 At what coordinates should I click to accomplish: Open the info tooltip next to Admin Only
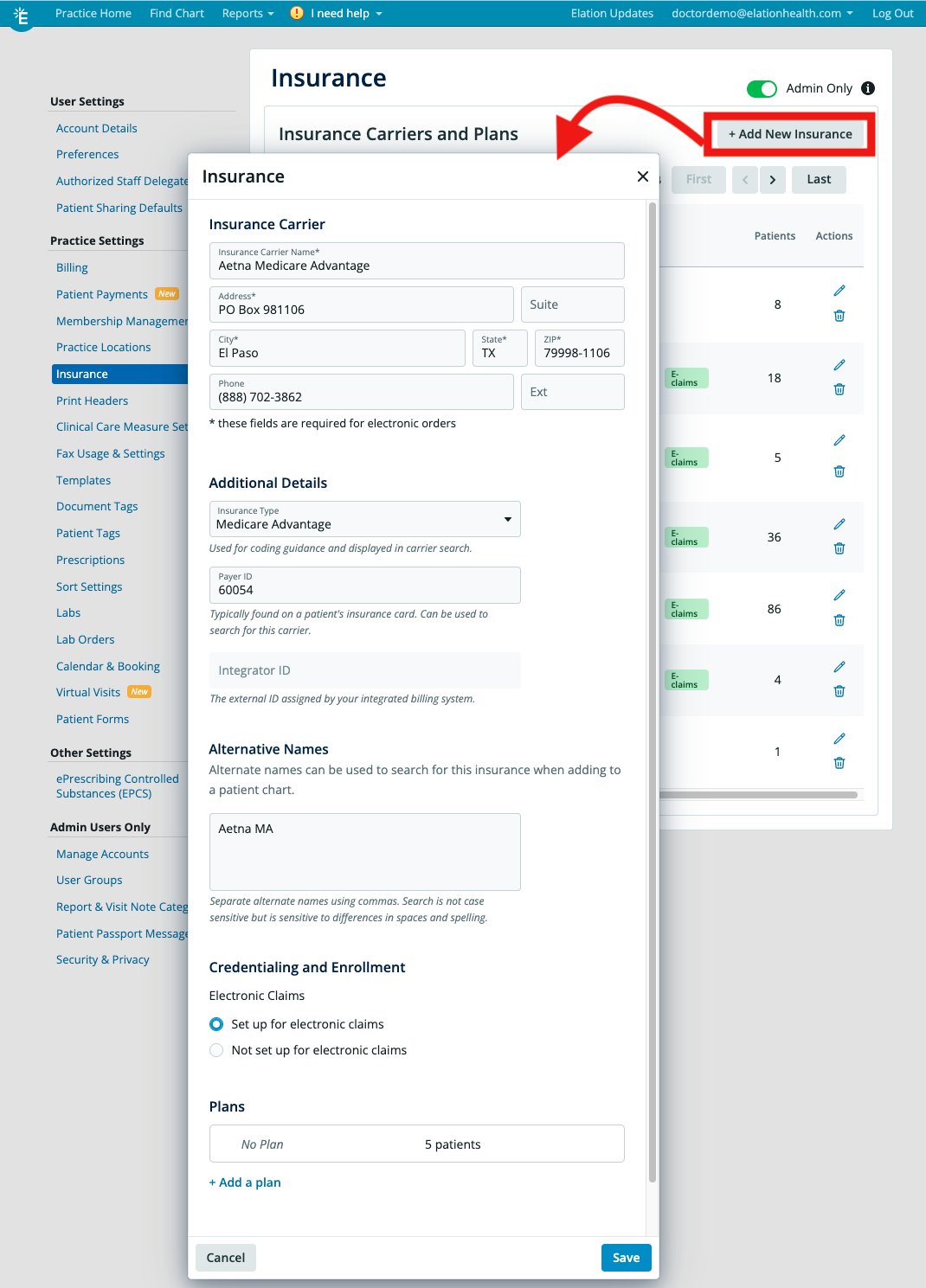(868, 88)
